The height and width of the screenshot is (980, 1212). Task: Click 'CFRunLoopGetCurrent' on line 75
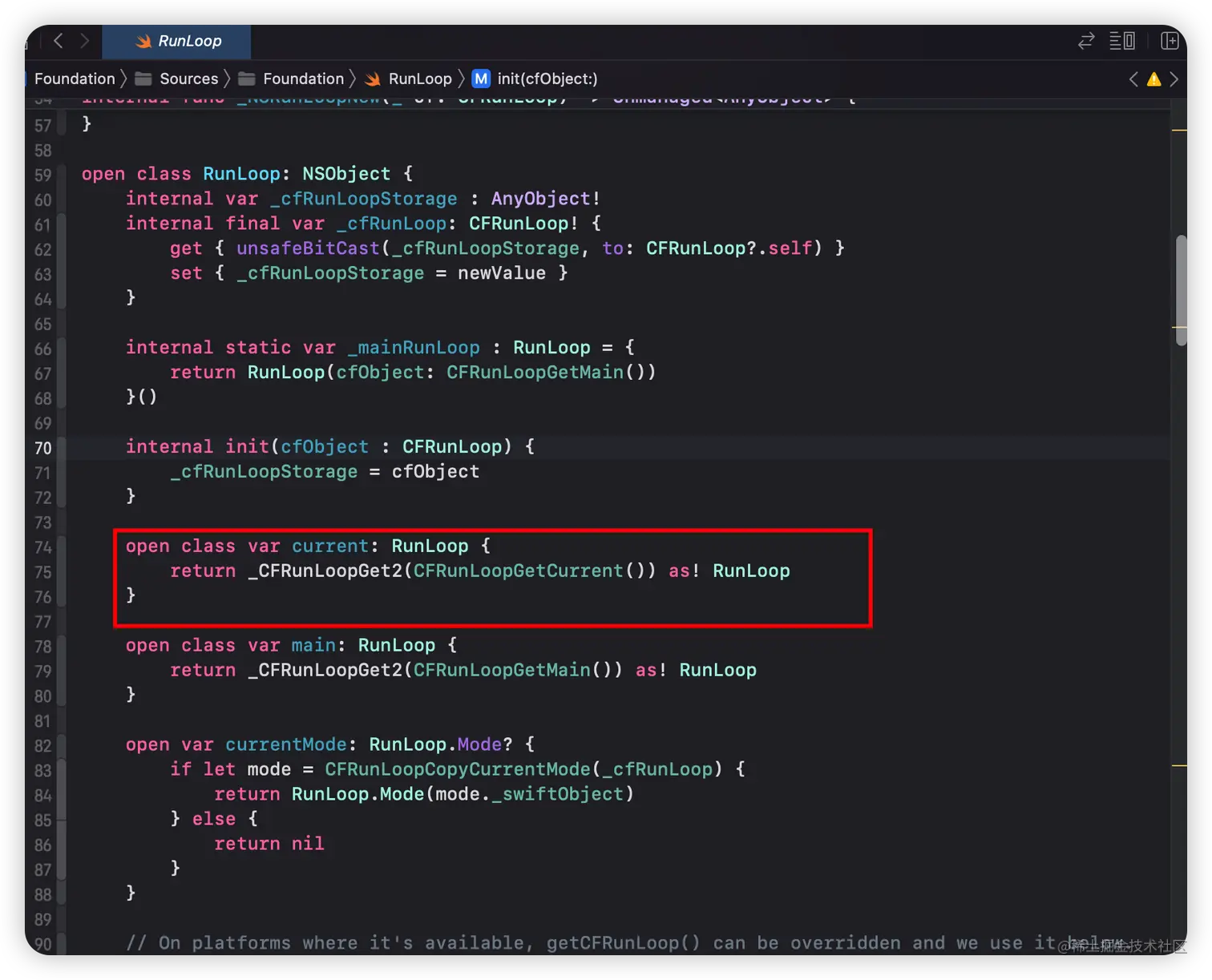click(x=518, y=571)
